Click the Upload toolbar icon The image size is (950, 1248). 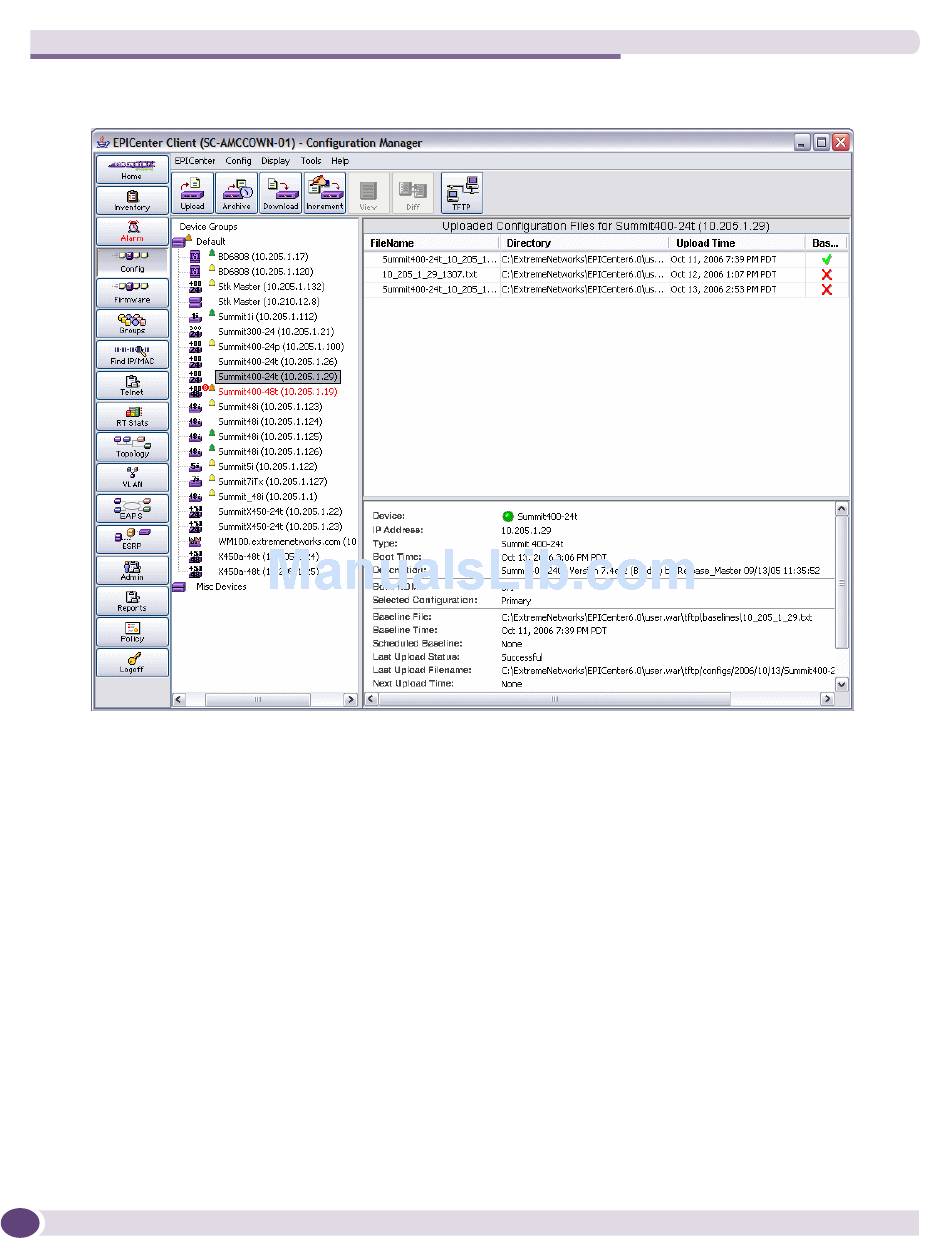click(193, 193)
